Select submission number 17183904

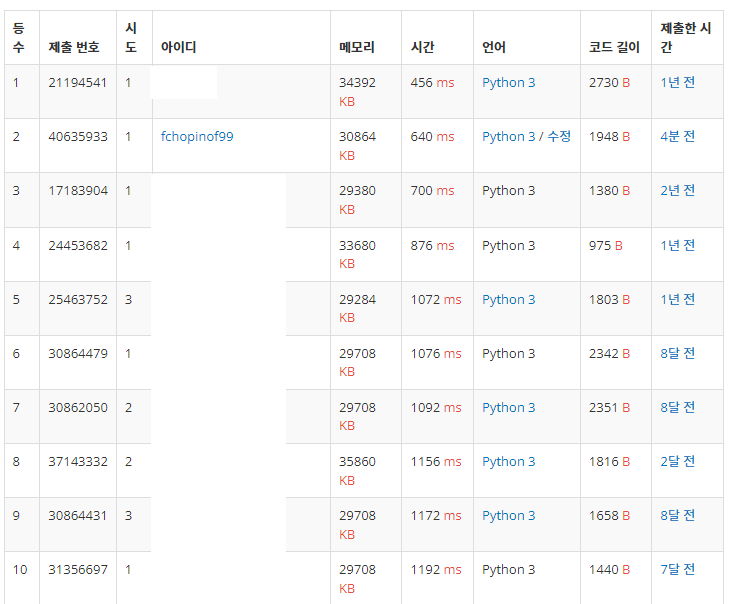(x=78, y=190)
